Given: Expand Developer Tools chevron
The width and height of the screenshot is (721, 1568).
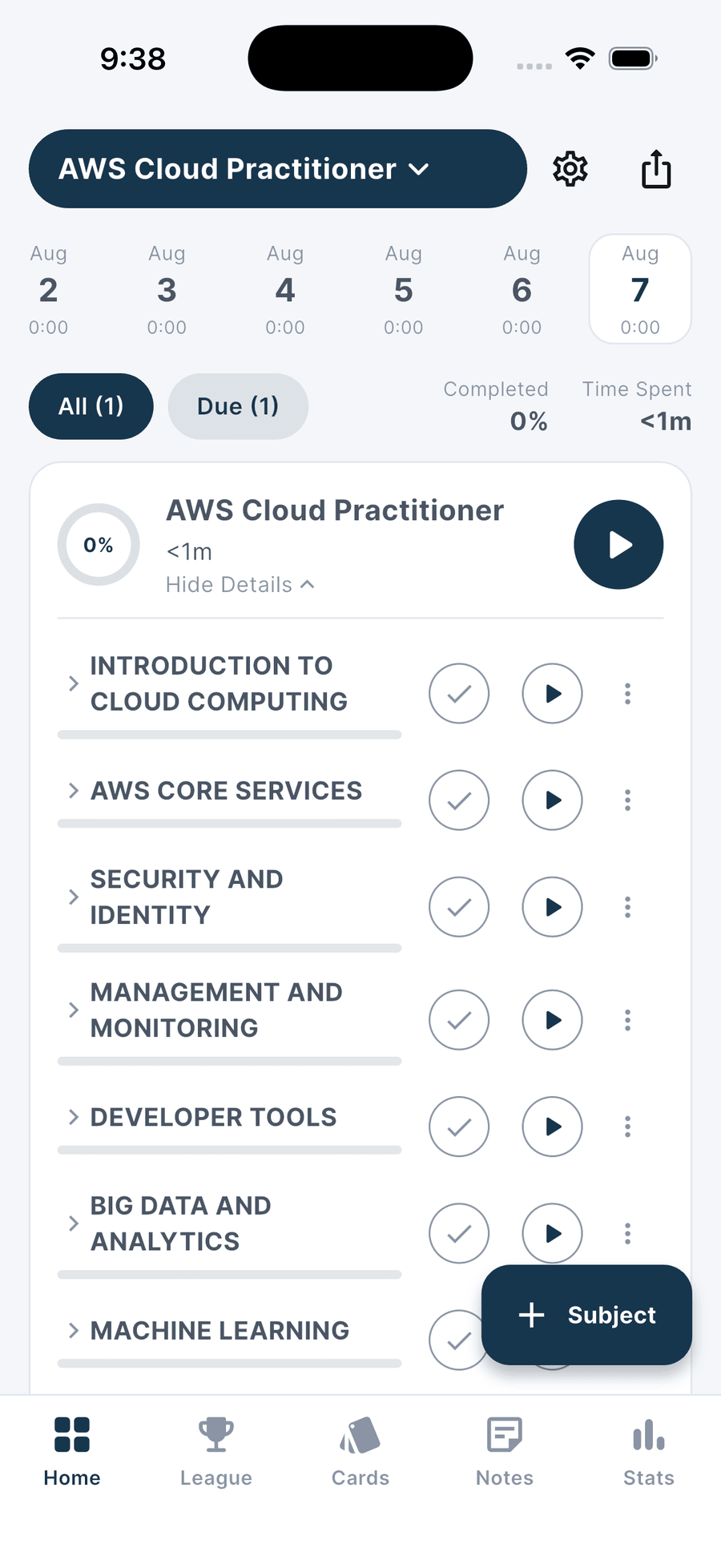Looking at the screenshot, I should tap(73, 1117).
